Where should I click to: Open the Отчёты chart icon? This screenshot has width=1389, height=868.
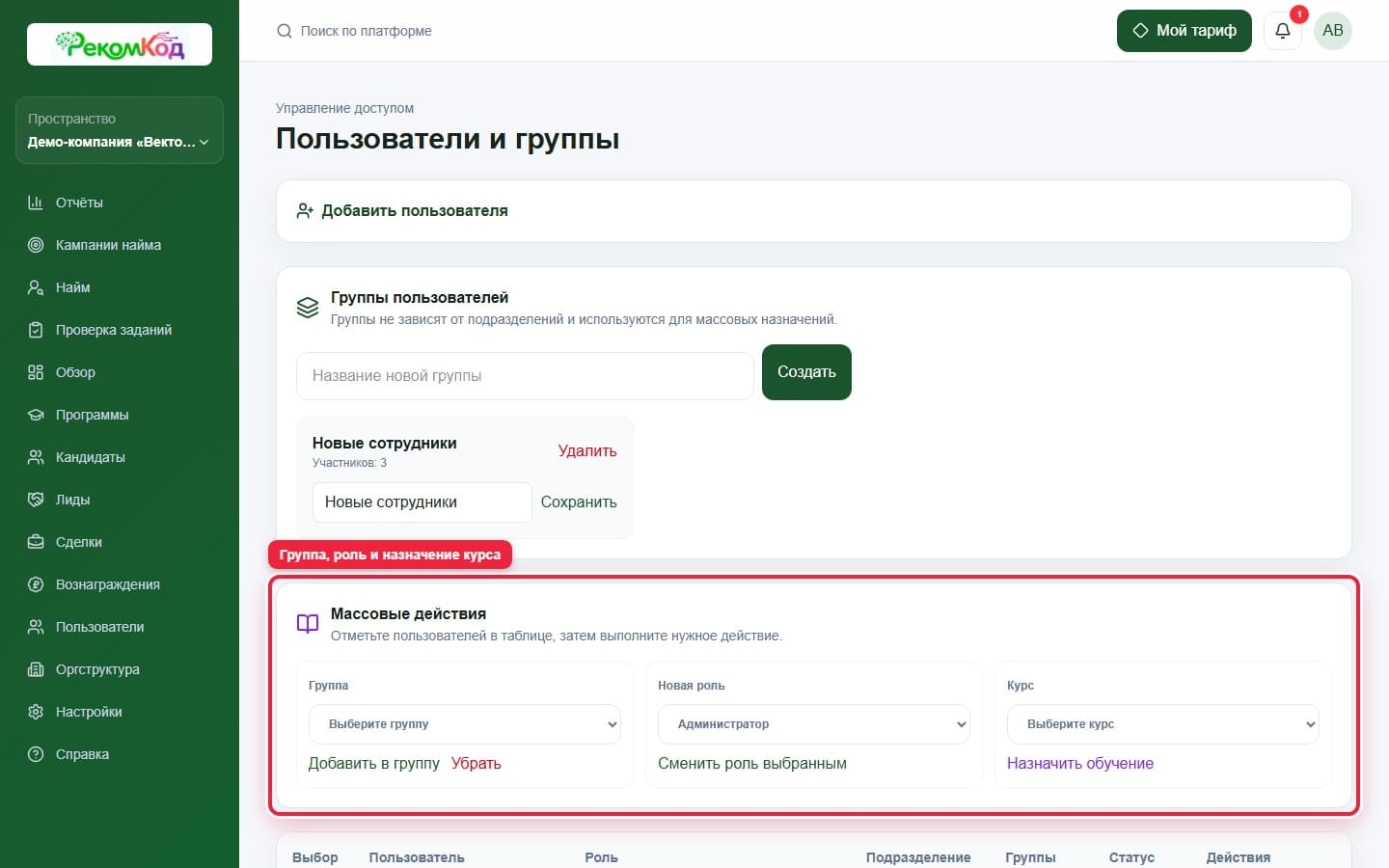point(36,203)
